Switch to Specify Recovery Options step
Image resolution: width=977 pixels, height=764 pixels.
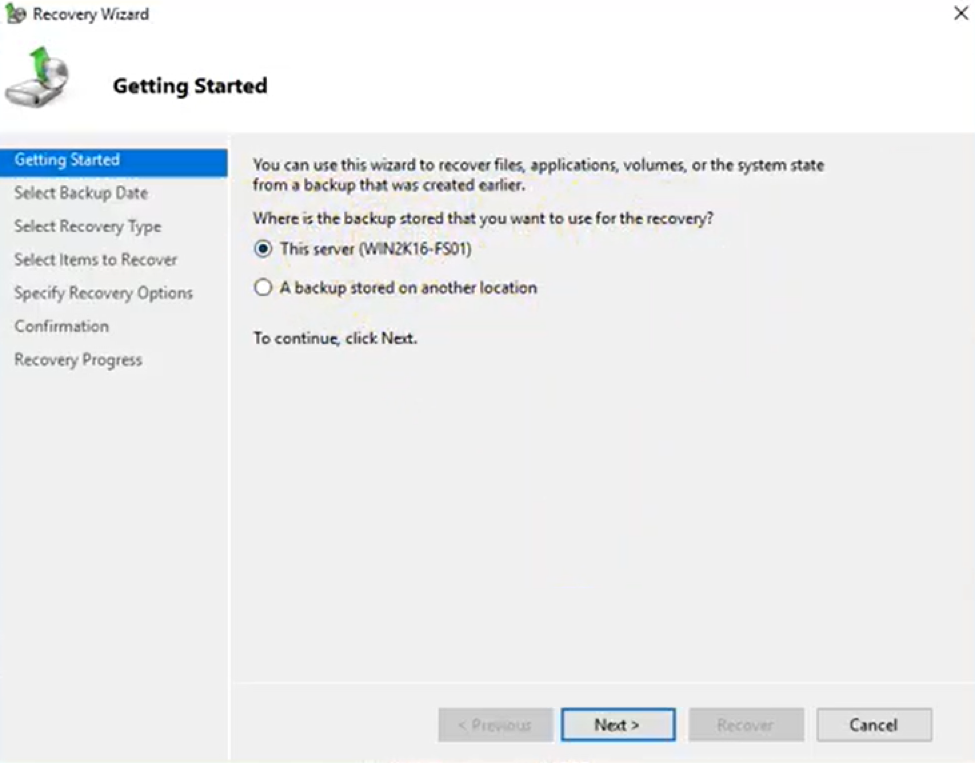[x=103, y=293]
